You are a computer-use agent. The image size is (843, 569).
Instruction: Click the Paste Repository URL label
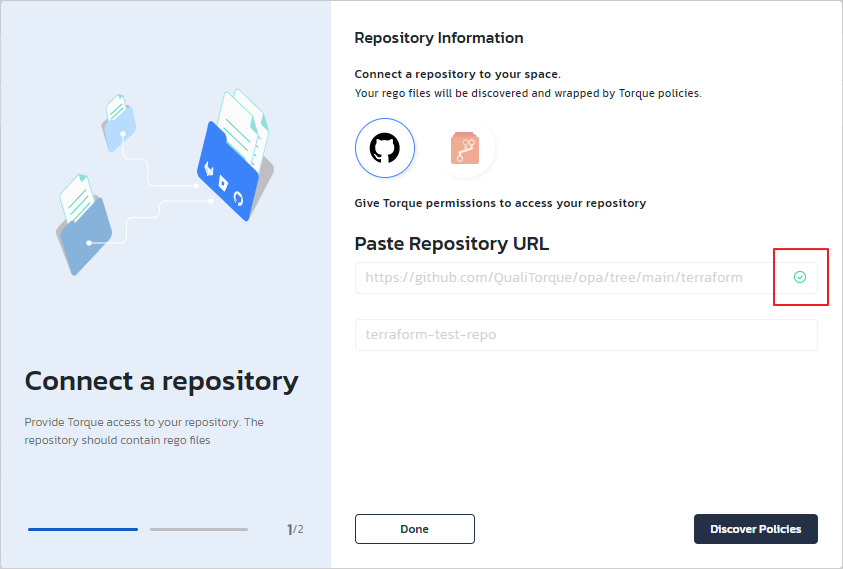click(x=451, y=244)
